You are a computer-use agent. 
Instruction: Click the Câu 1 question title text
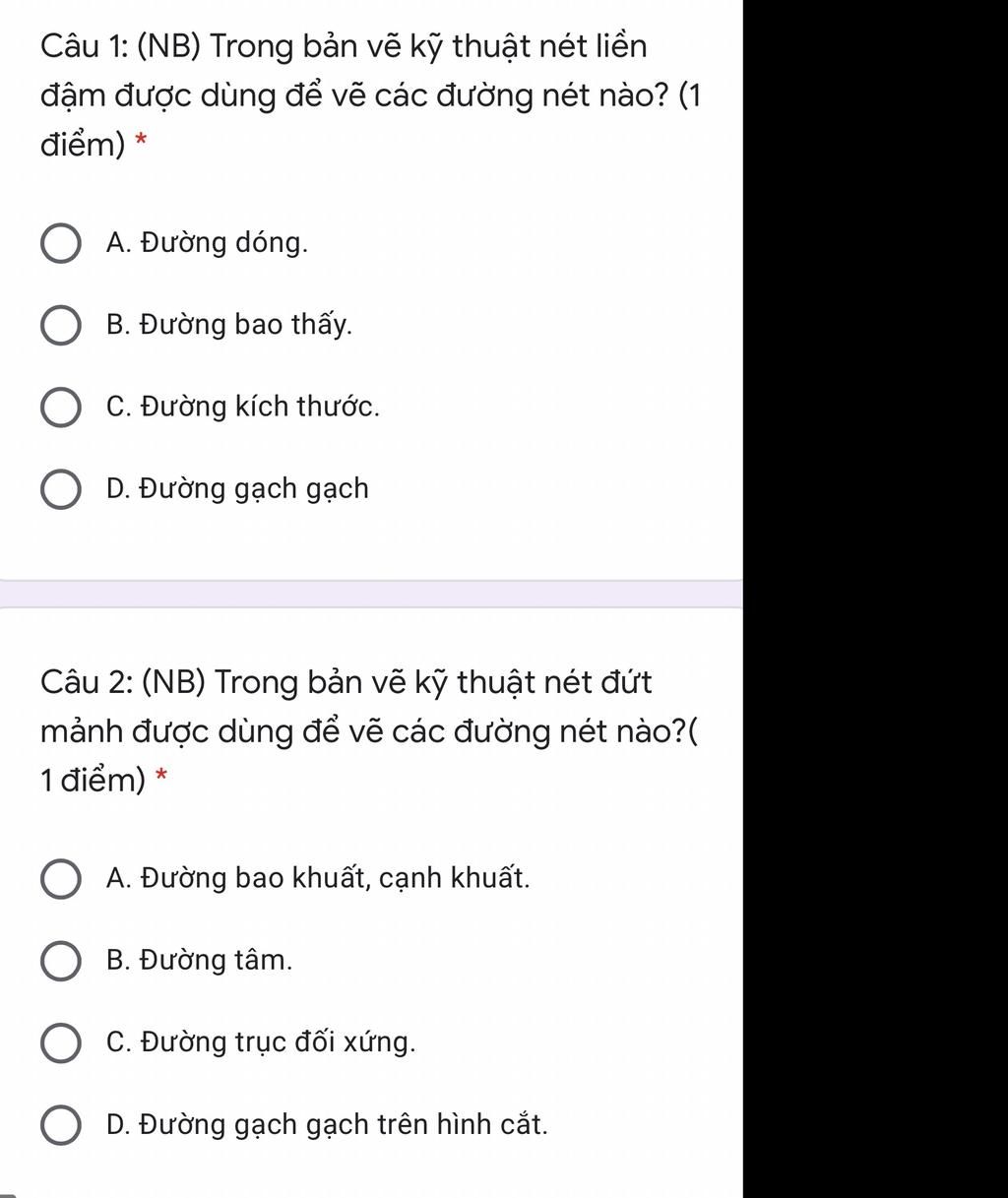click(x=370, y=95)
